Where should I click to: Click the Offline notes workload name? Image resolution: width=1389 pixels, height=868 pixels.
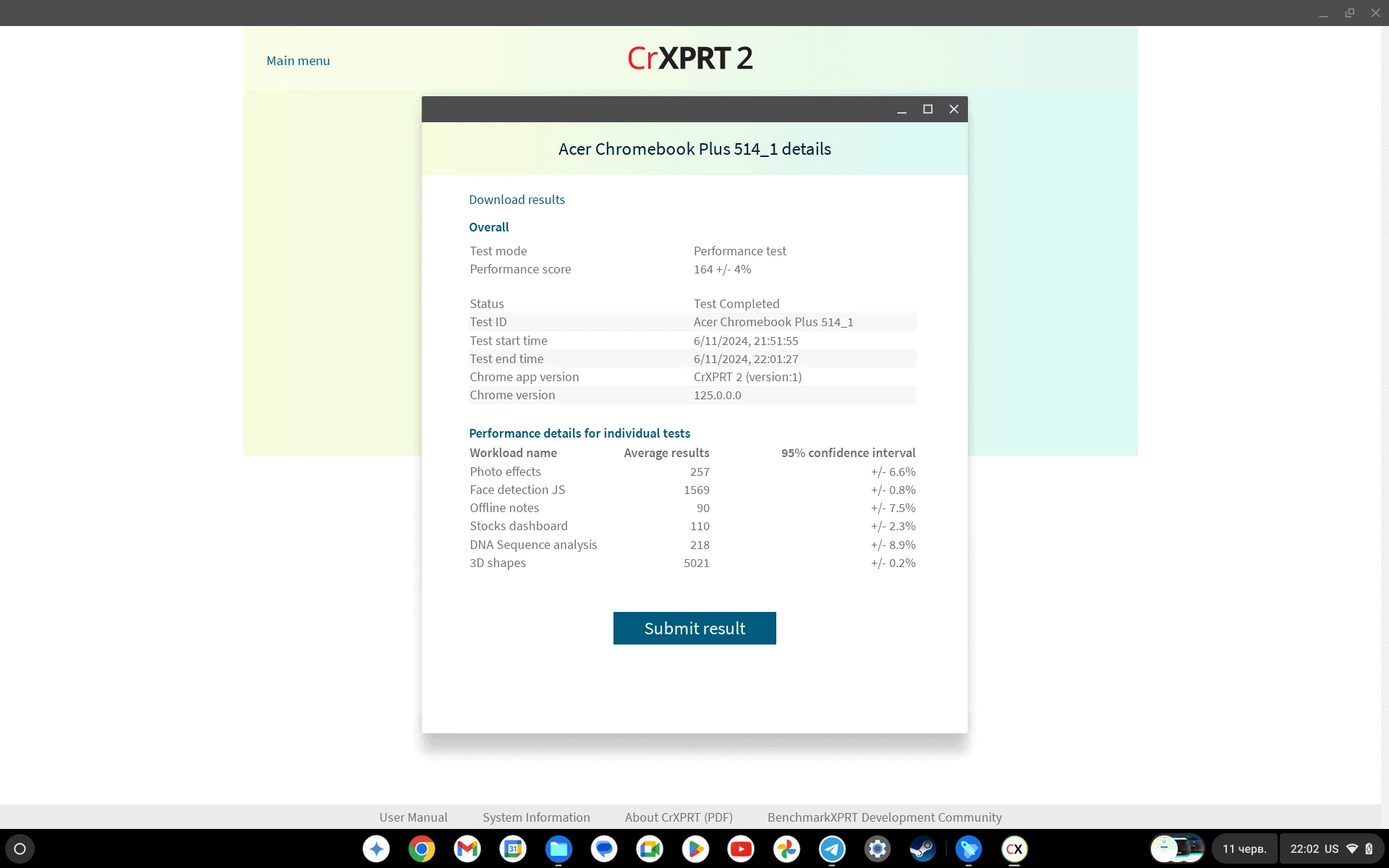tap(504, 508)
